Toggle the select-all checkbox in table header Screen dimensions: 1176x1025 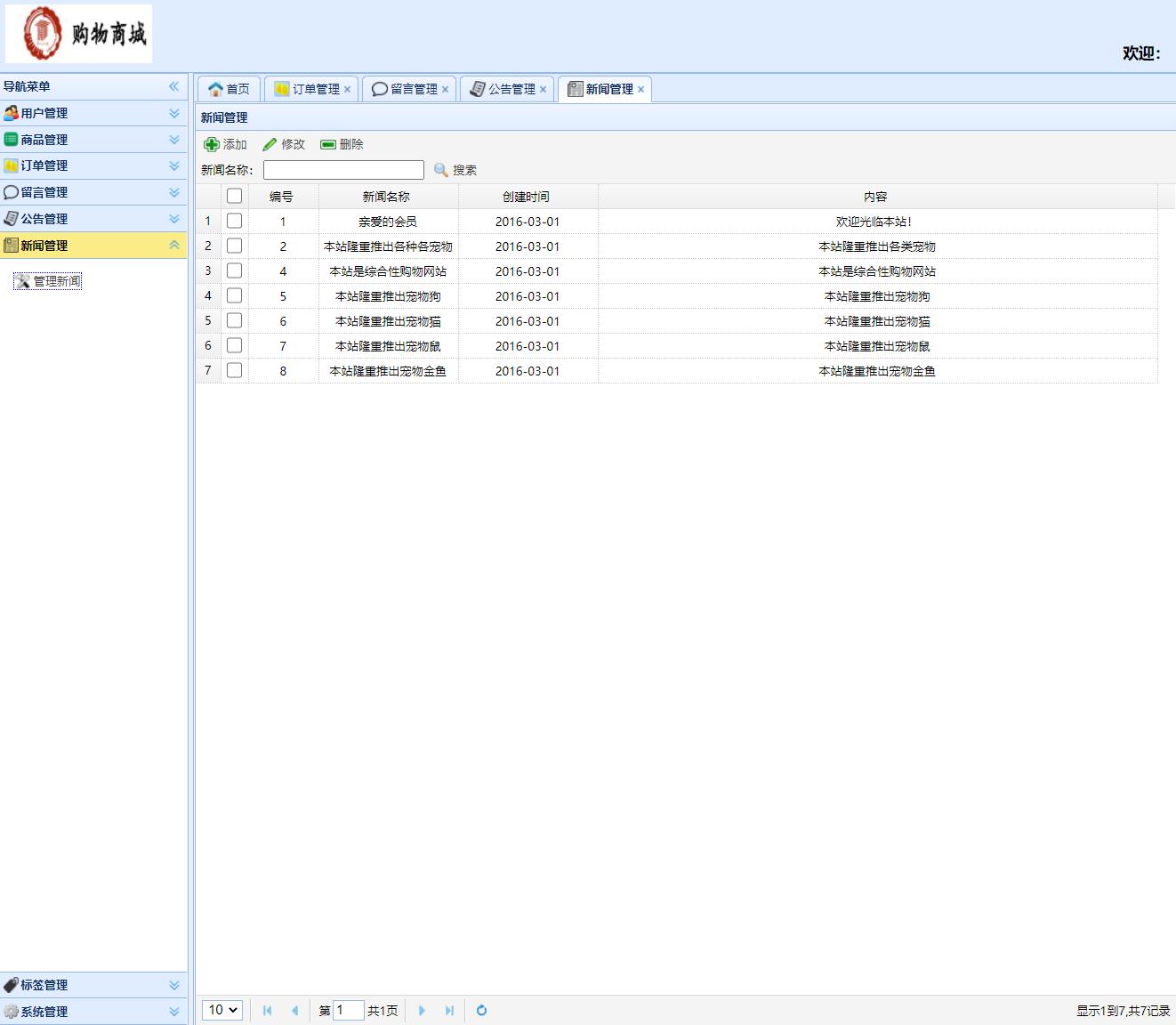(235, 196)
